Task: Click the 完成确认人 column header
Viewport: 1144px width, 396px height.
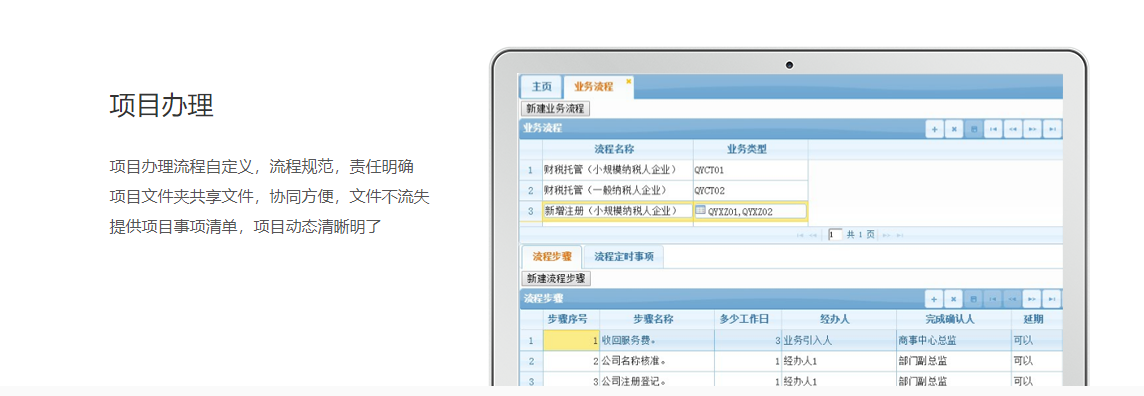Action: [954, 319]
